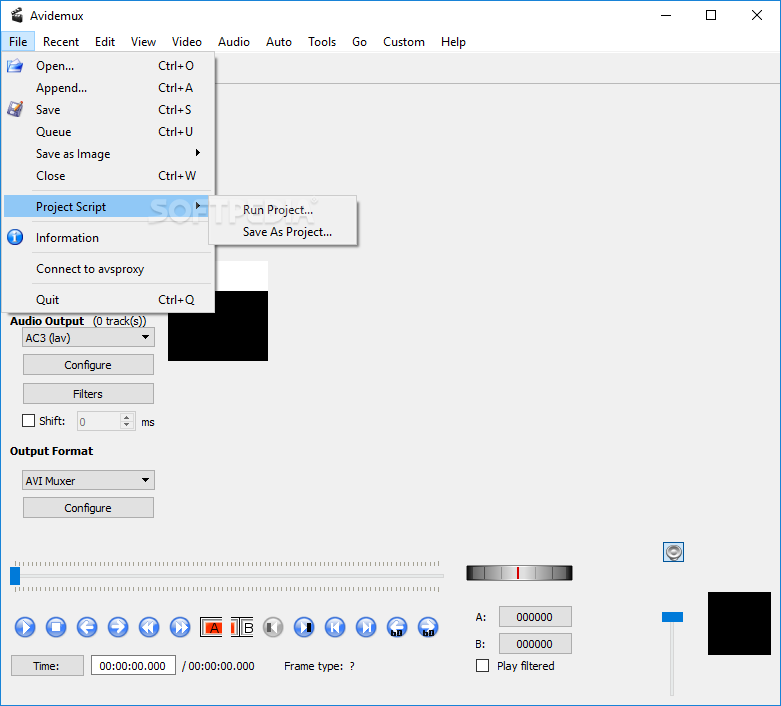Click the current time 00:00:00.000 field
This screenshot has width=781, height=706.
133,666
